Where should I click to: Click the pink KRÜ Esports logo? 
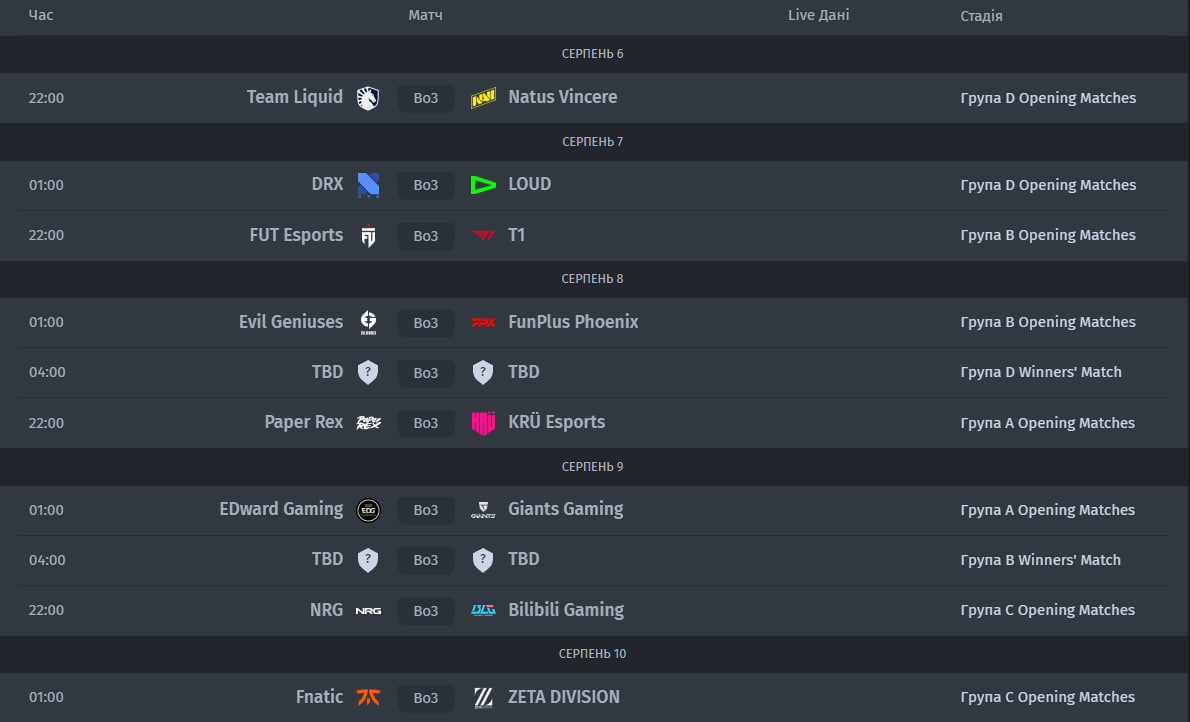pos(483,423)
